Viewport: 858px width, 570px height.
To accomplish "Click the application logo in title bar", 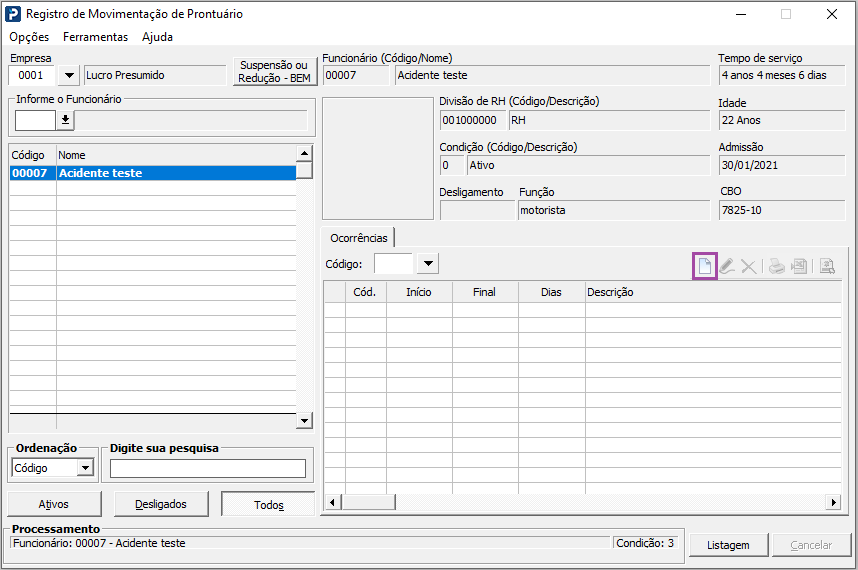I will pos(12,14).
